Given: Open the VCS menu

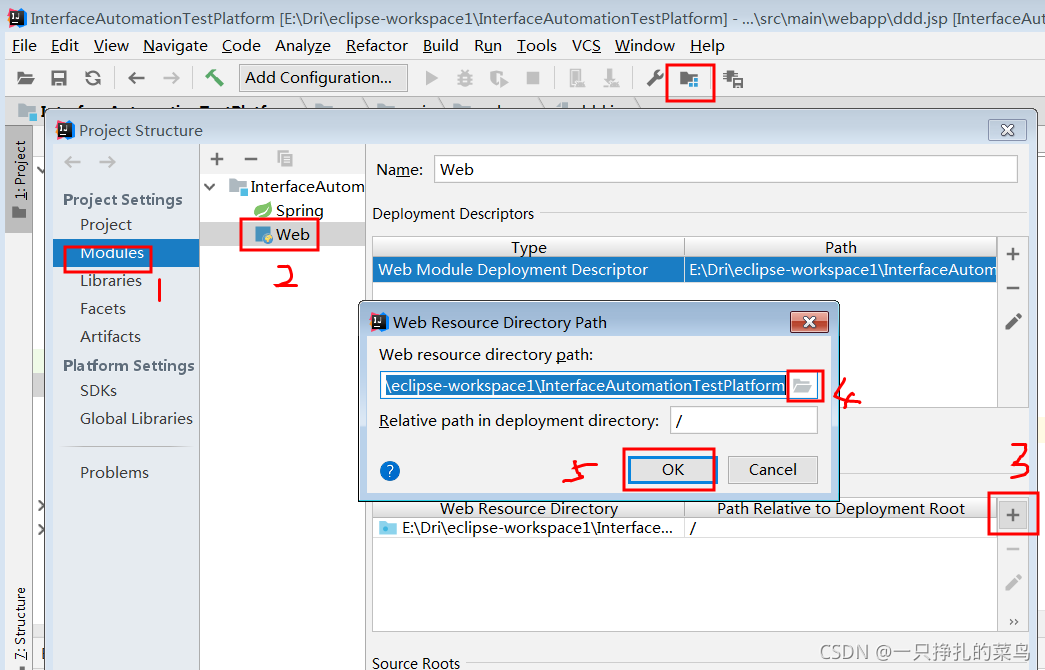Looking at the screenshot, I should (x=586, y=46).
